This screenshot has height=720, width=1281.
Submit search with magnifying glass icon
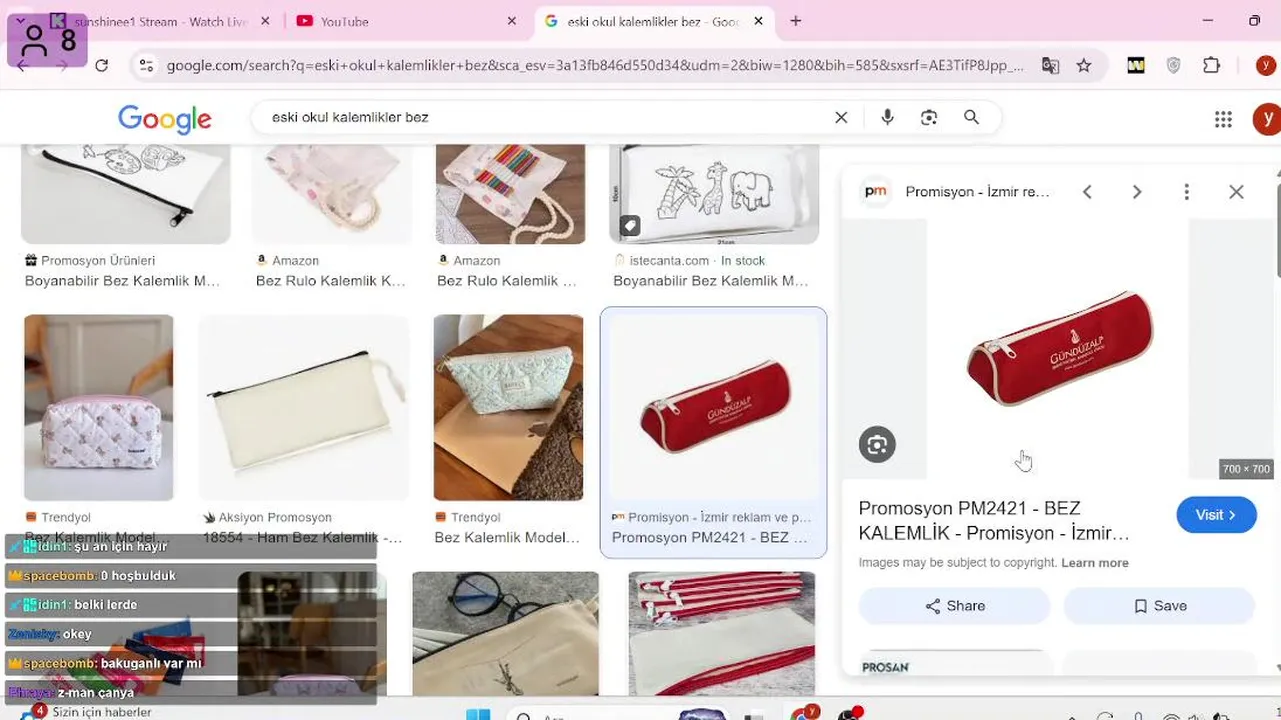(971, 117)
